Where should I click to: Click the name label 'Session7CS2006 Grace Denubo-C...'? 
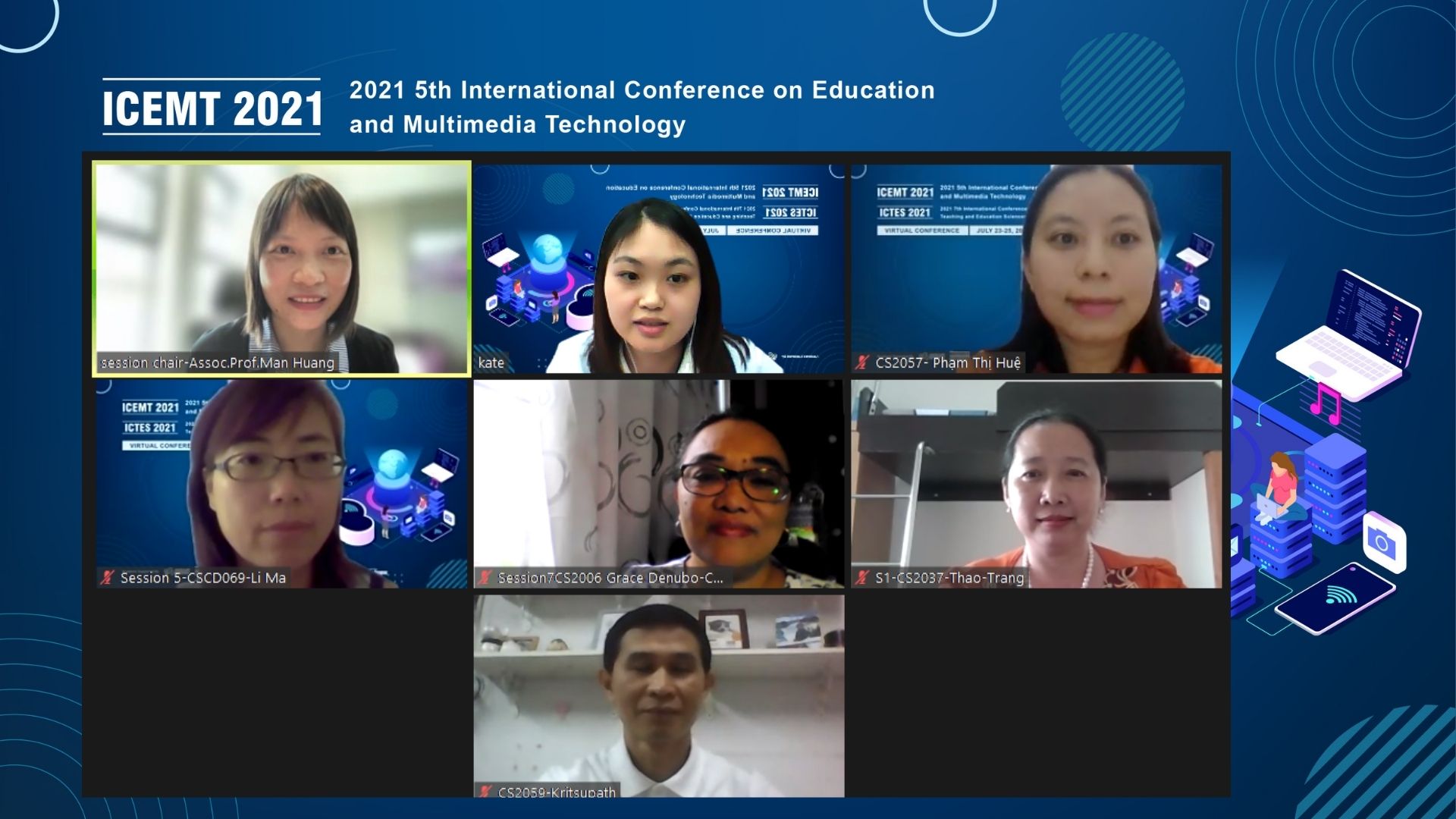610,578
